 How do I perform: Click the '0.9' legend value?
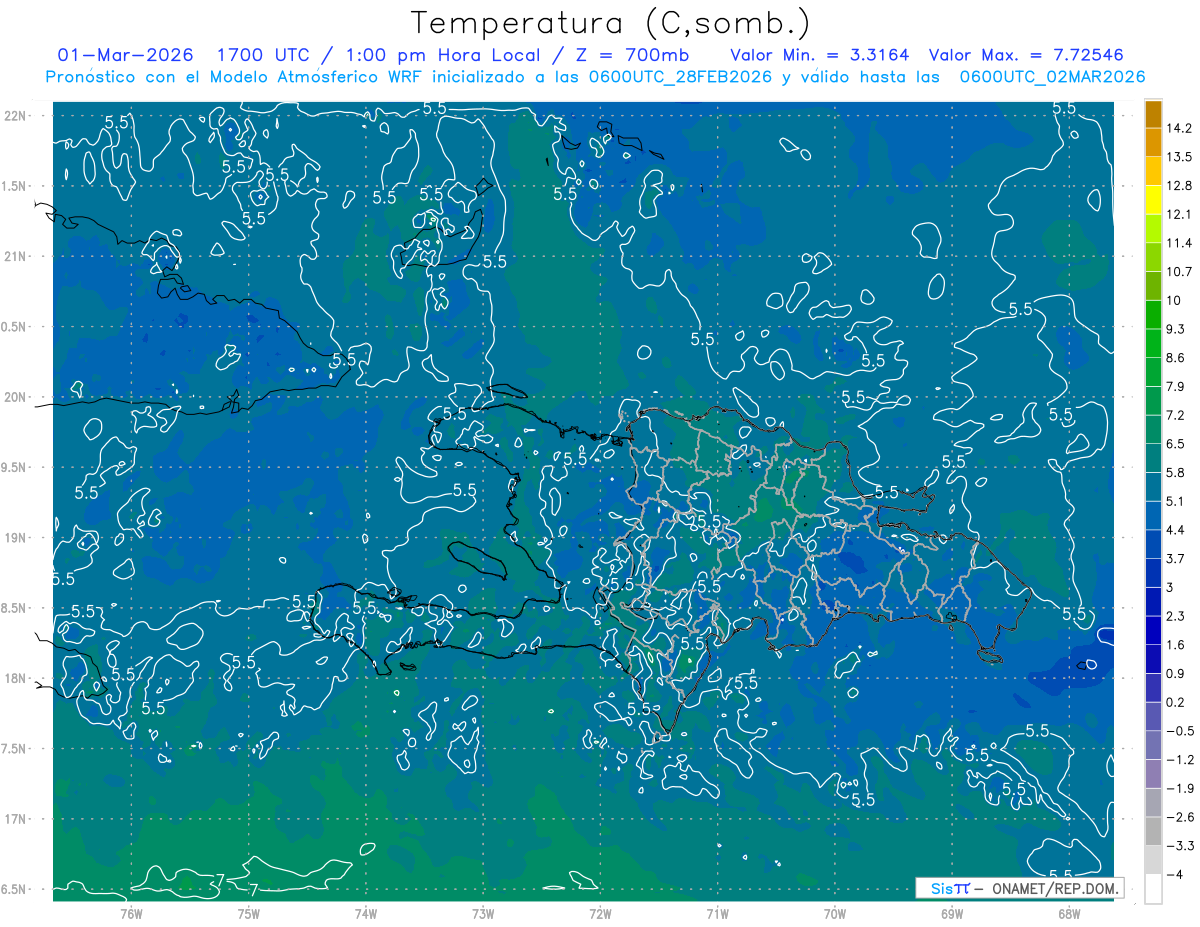tap(1175, 673)
